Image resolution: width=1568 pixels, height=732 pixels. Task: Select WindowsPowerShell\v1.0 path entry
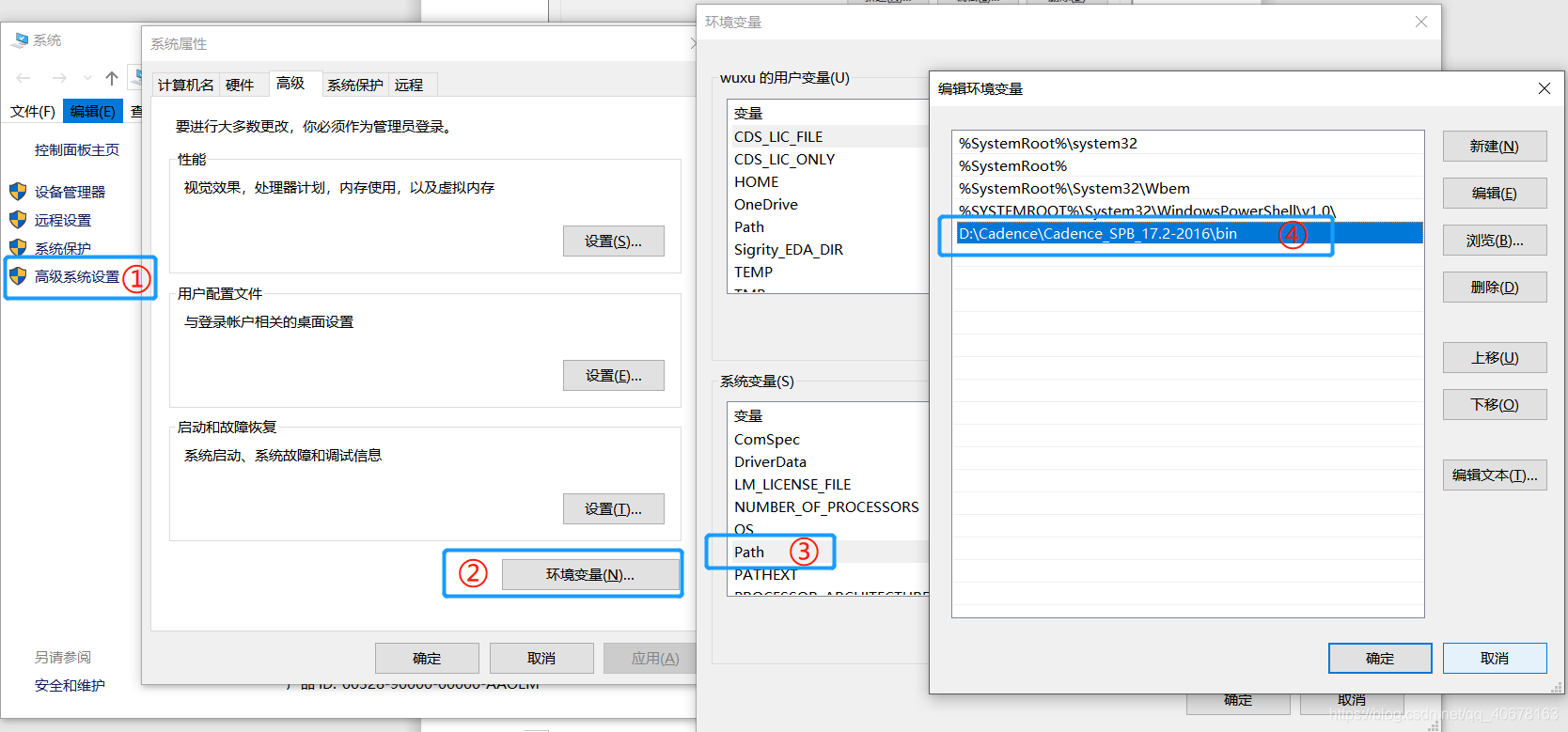(1188, 210)
